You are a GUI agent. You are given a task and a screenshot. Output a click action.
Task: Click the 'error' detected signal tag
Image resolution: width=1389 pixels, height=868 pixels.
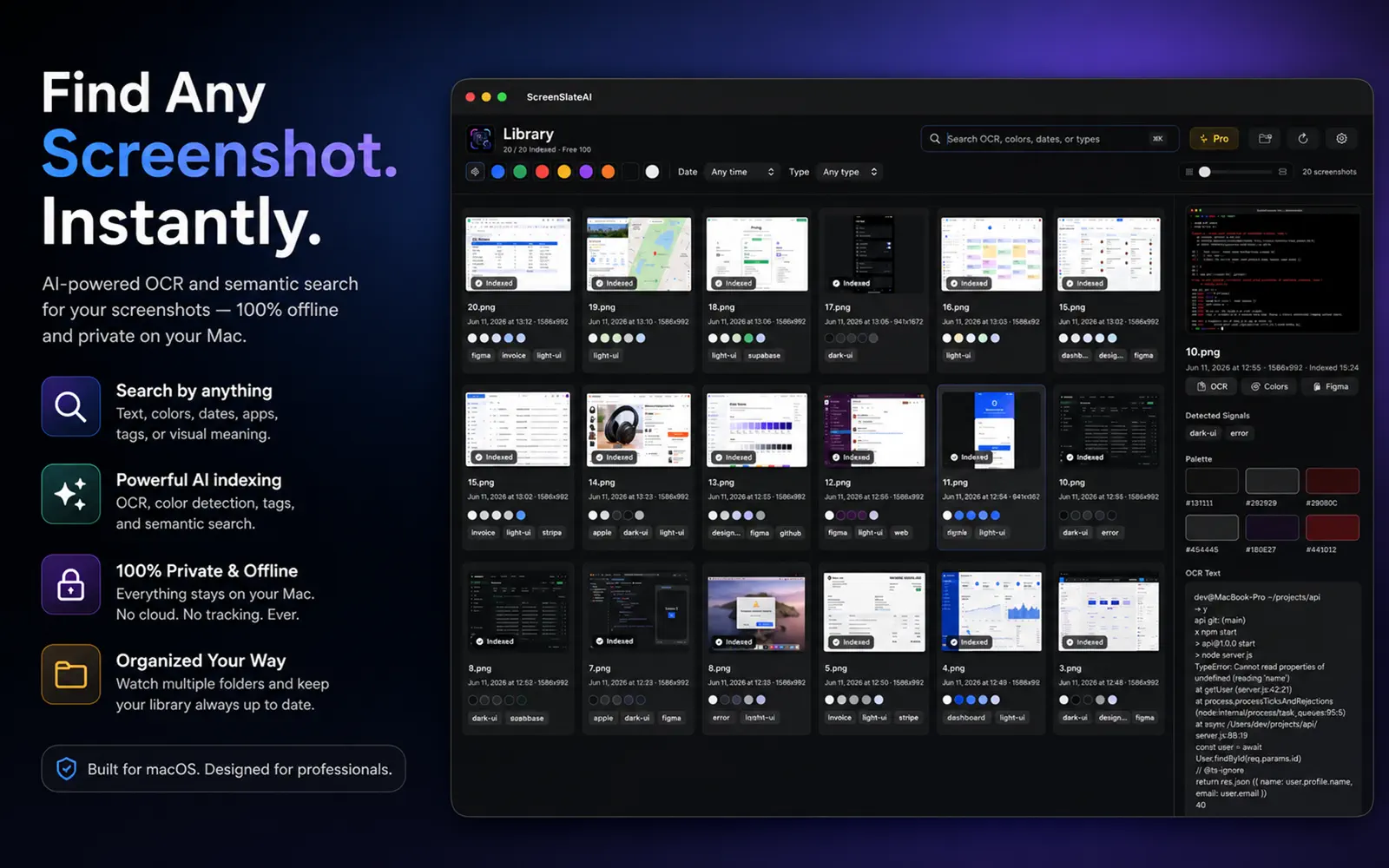pos(1239,433)
